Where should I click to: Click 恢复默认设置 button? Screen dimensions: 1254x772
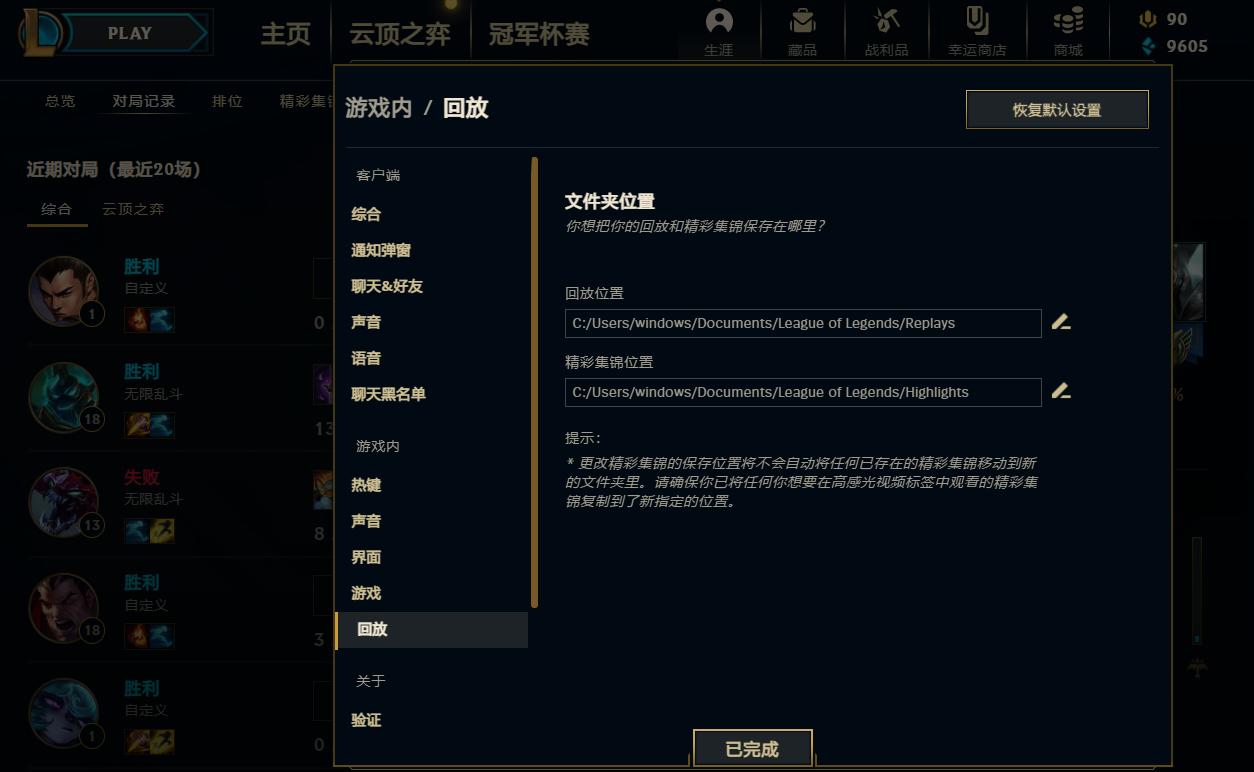click(1057, 110)
